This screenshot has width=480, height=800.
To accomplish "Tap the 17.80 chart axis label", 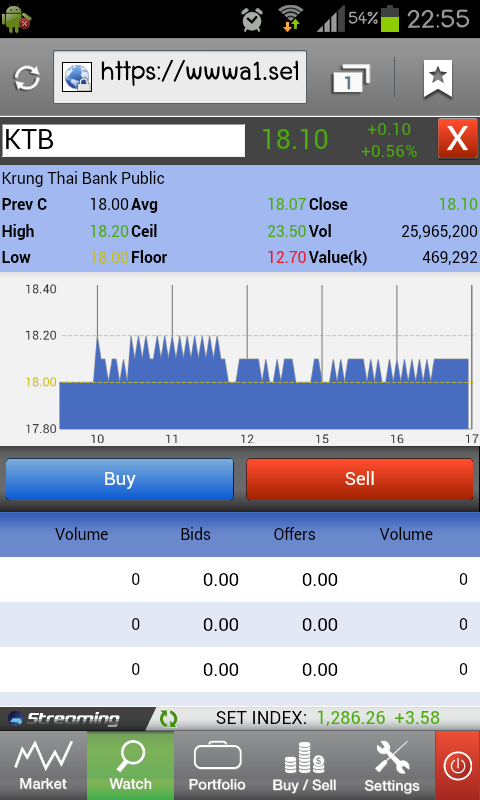I will [x=41, y=429].
